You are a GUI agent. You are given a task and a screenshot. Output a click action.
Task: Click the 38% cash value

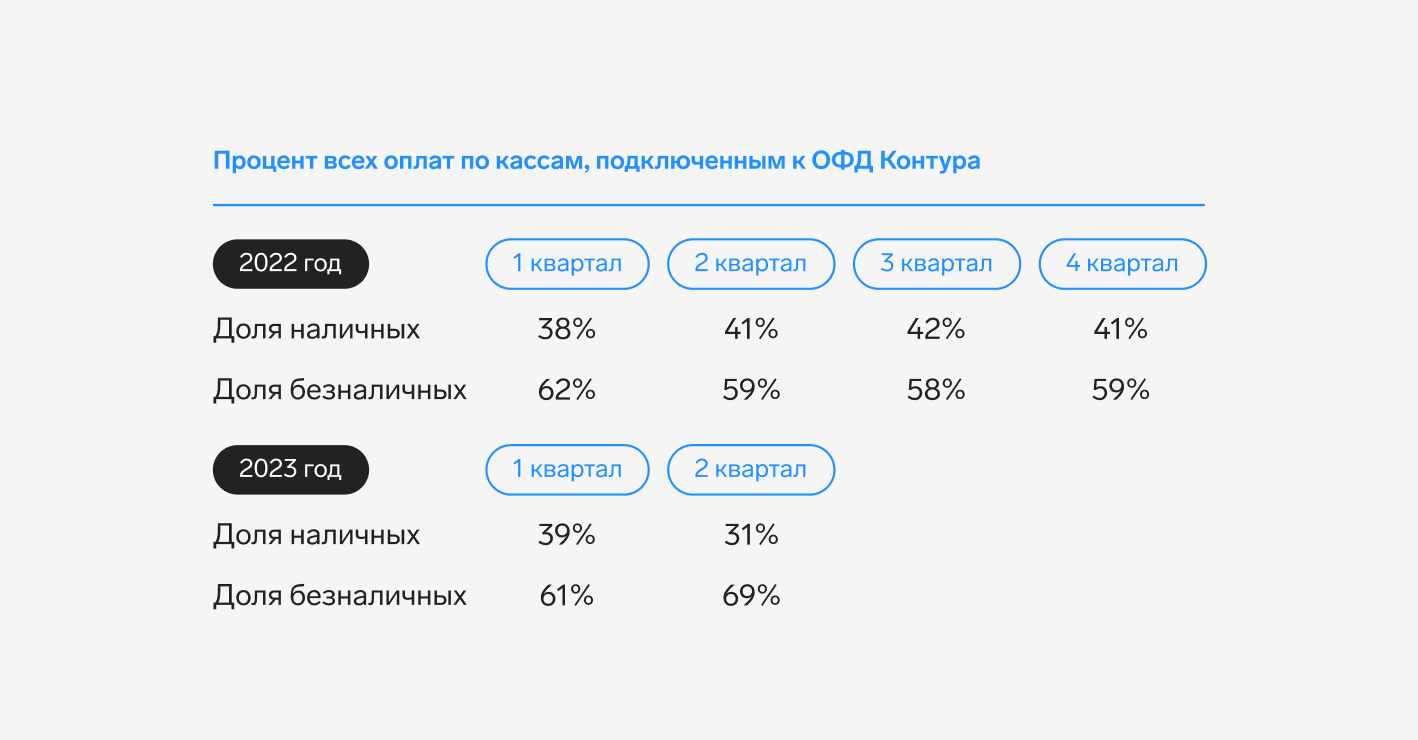[x=567, y=329]
